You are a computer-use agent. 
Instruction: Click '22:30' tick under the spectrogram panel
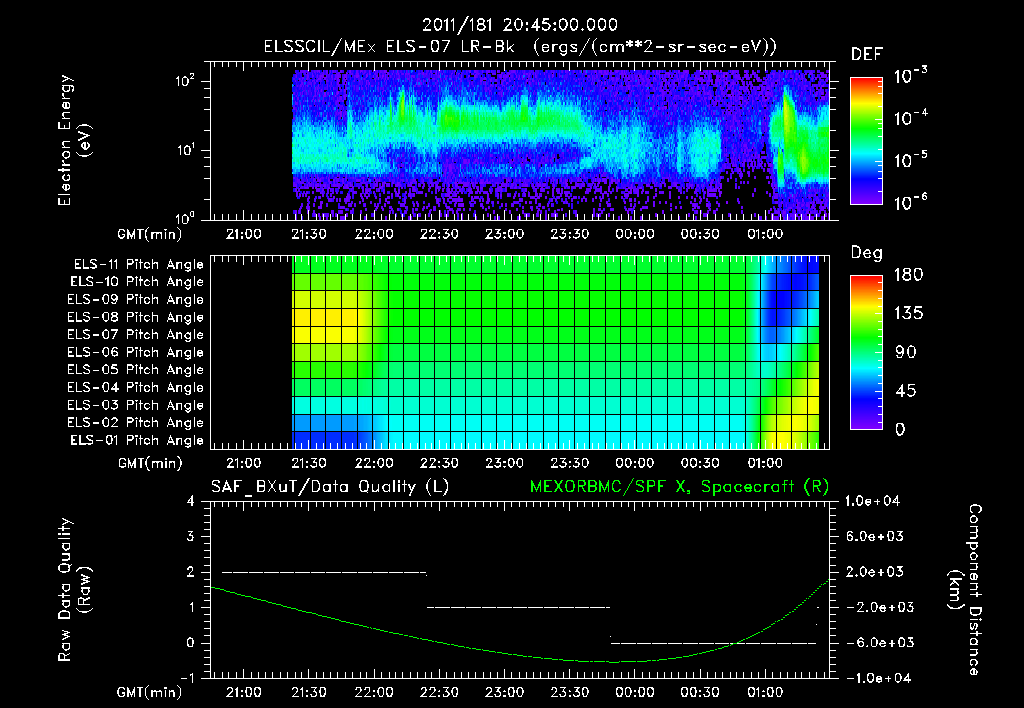click(439, 234)
